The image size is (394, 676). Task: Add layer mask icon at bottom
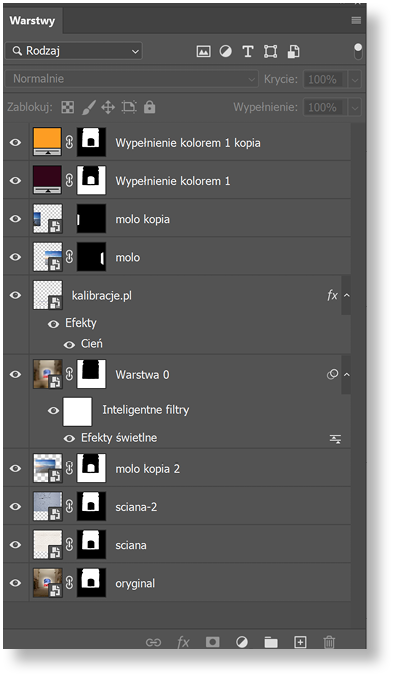click(213, 642)
